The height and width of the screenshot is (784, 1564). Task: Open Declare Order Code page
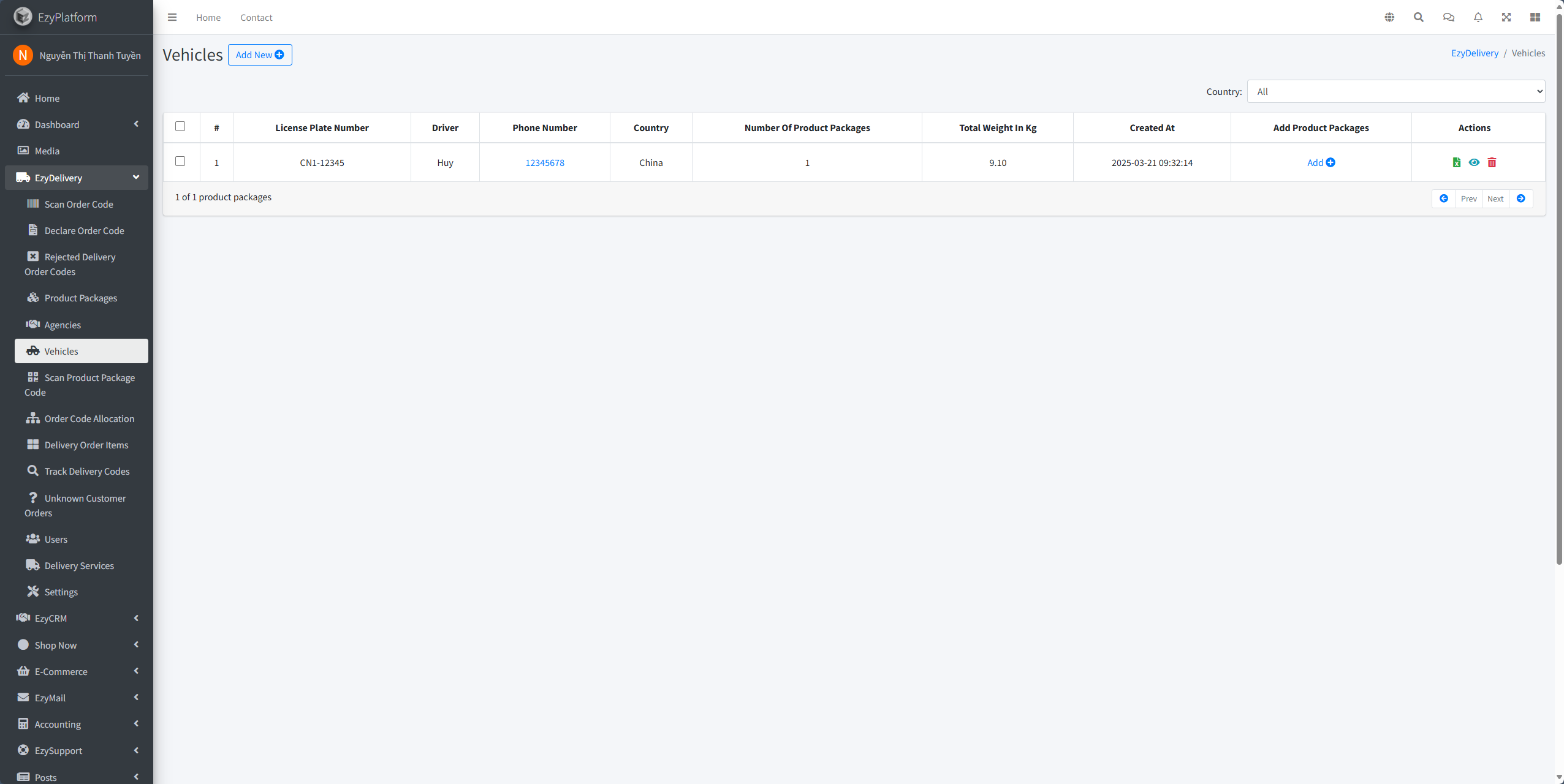(82, 230)
